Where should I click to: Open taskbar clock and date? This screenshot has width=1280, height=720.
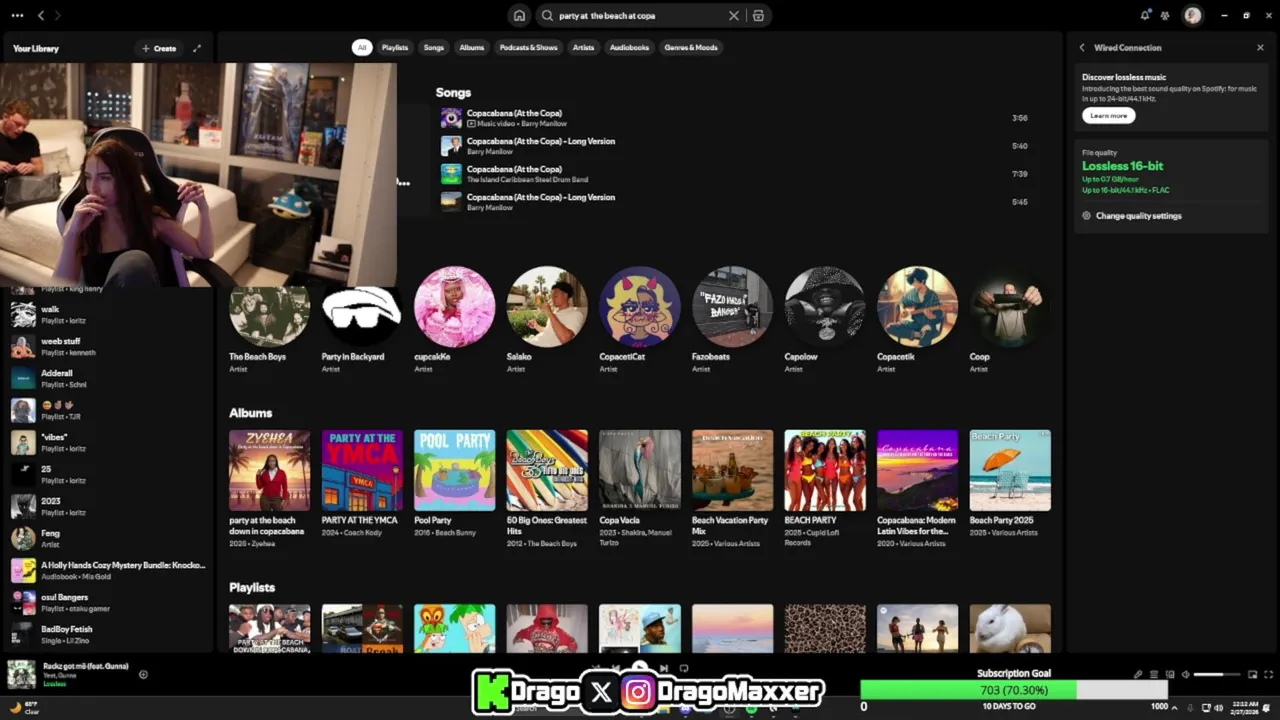1245,708
